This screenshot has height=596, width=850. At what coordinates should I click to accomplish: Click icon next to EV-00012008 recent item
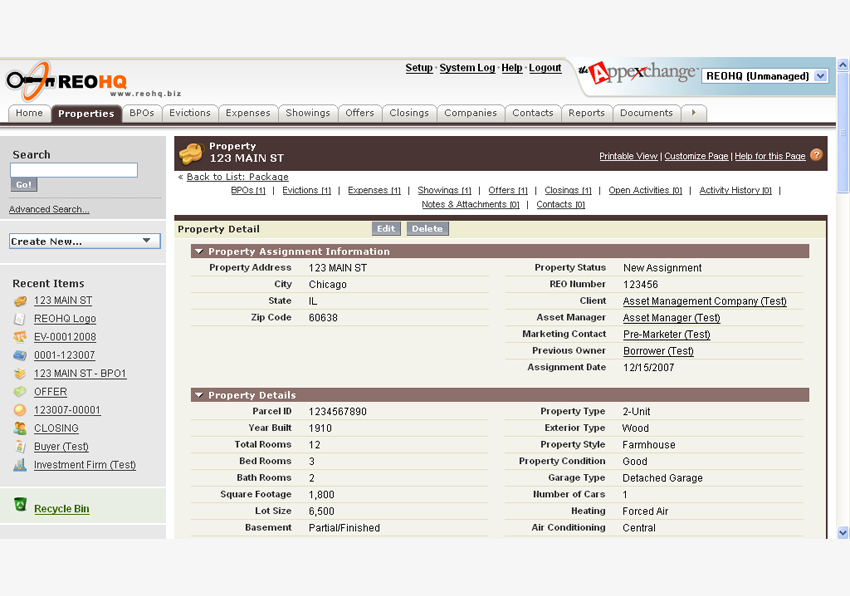point(20,337)
